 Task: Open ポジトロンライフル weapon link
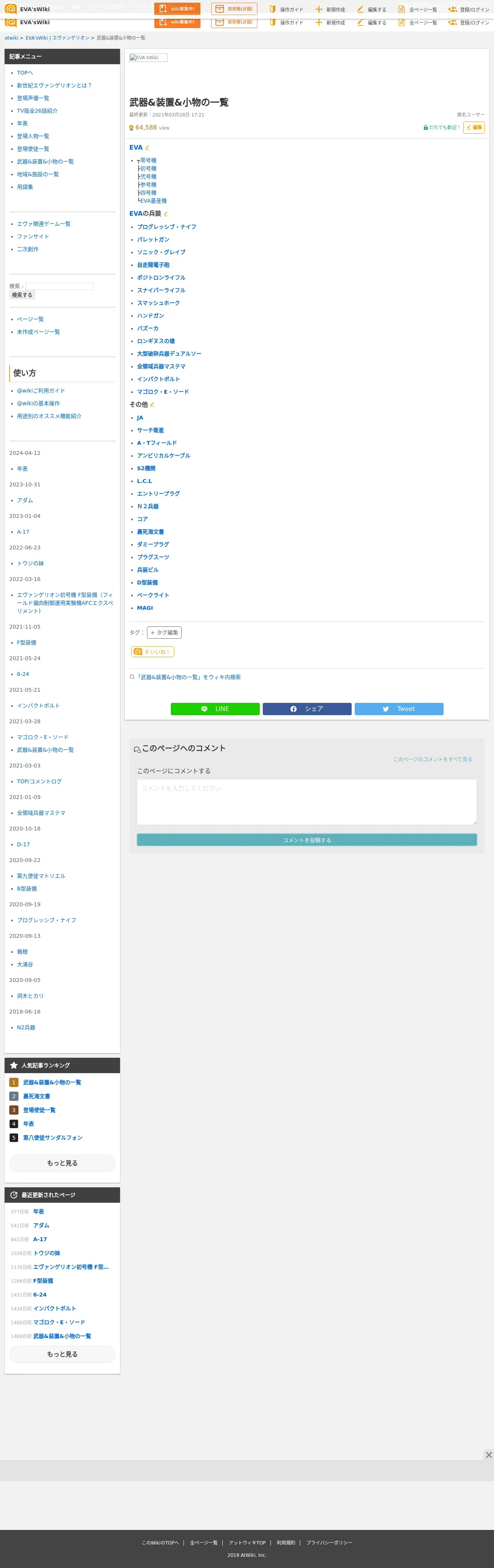pos(161,278)
